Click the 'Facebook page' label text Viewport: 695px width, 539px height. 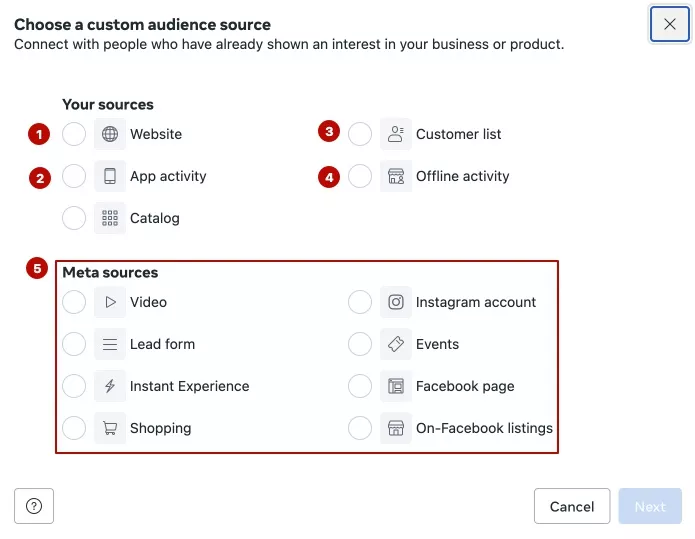pyautogui.click(x=465, y=386)
